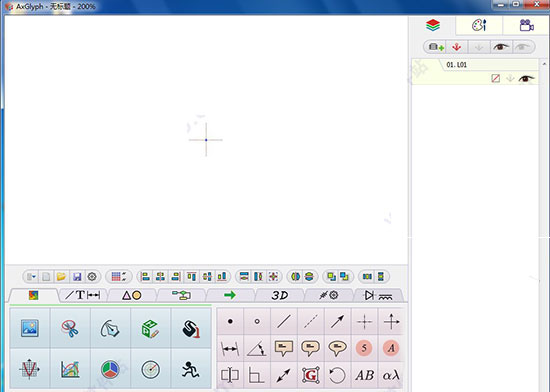Screen dimensions: 550x392
Task: Insert Greek alpha-lambda symbol text
Action: click(391, 375)
